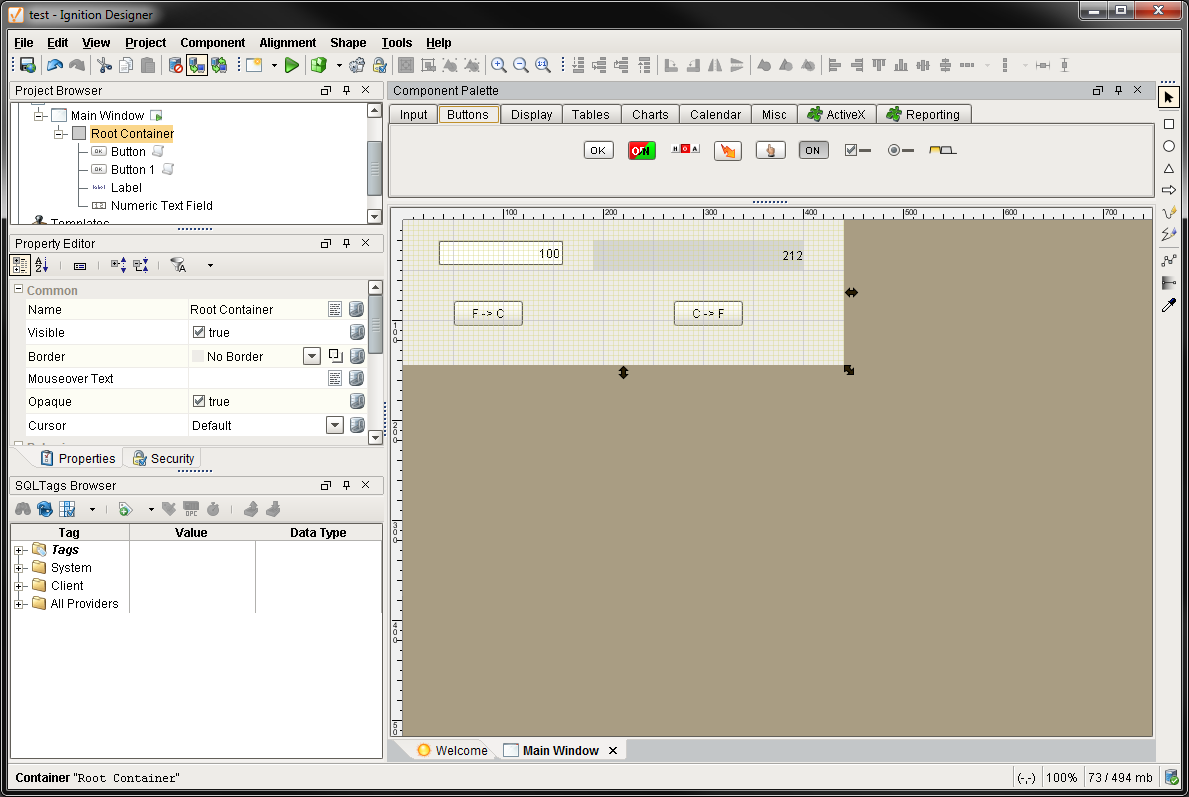Click the green cube translation icon
The width and height of the screenshot is (1189, 797).
pyautogui.click(x=318, y=65)
